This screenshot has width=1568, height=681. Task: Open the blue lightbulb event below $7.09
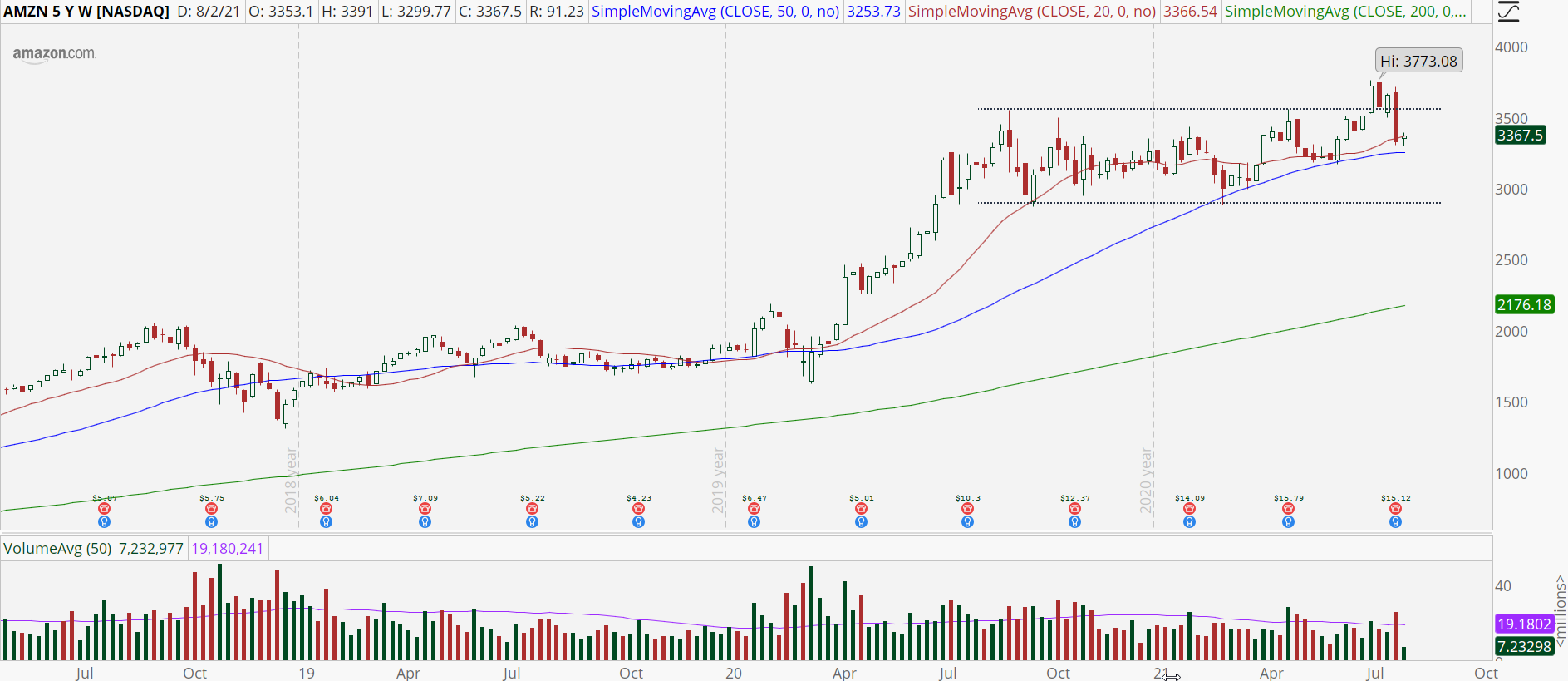coord(425,522)
